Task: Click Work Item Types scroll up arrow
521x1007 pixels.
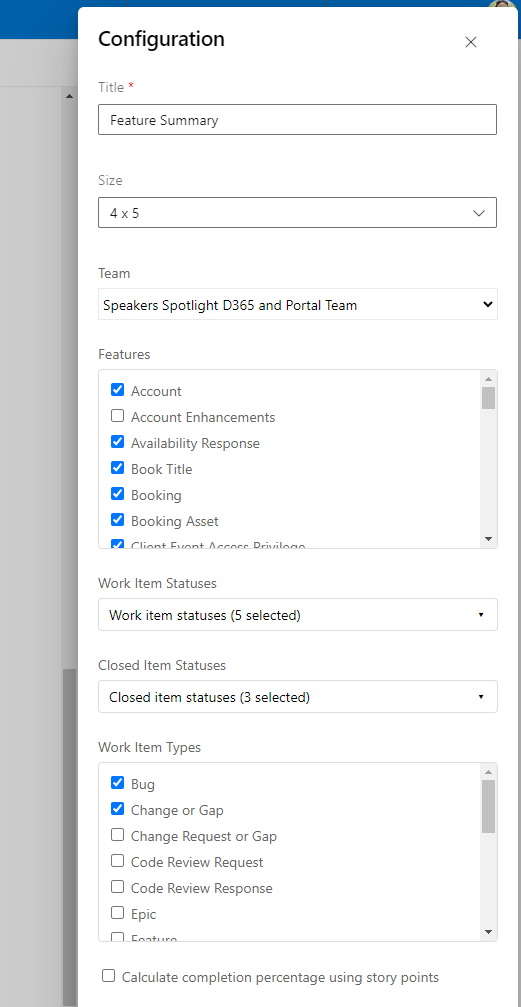Action: (488, 771)
